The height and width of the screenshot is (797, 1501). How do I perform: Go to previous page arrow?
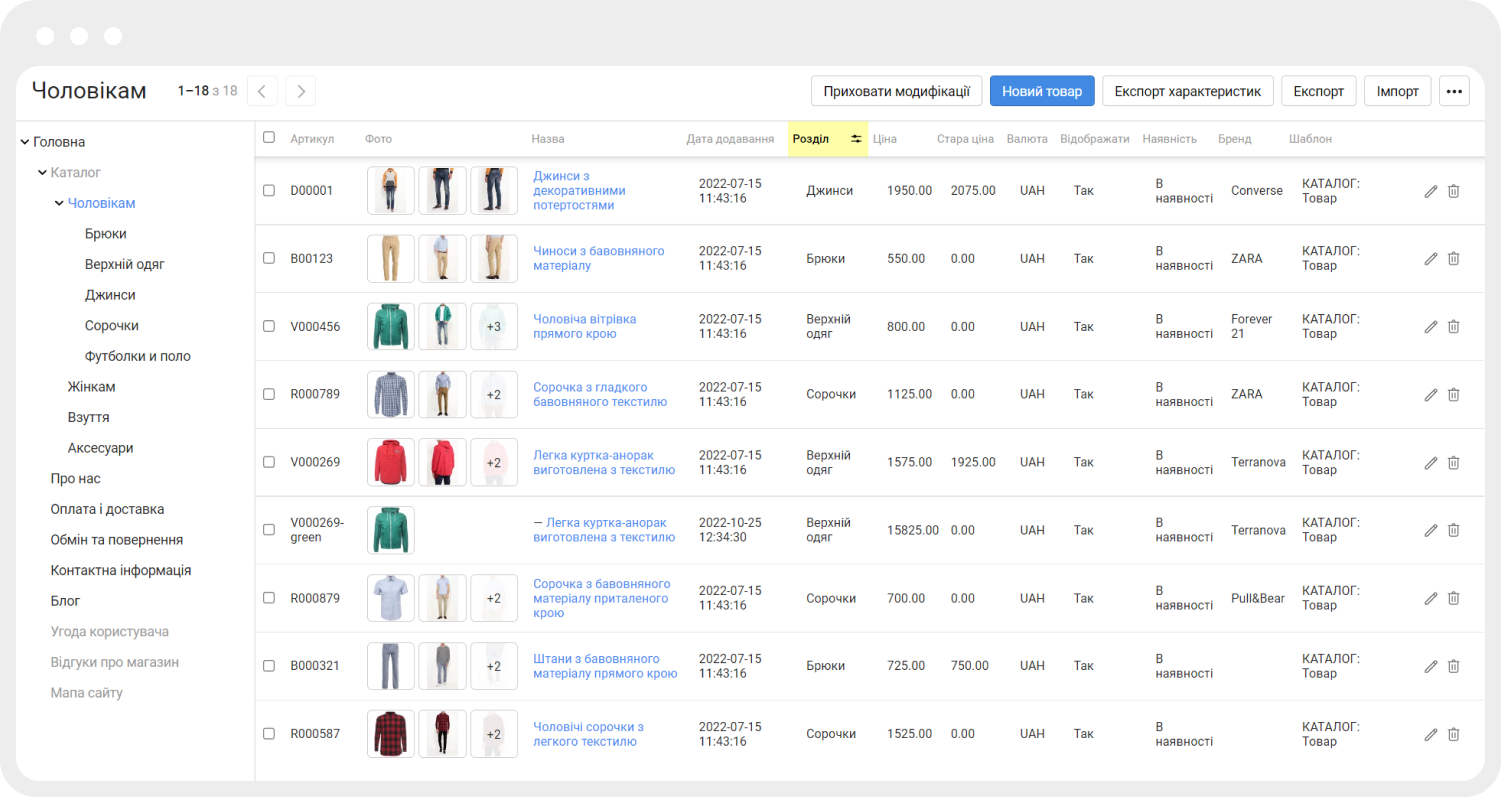pyautogui.click(x=262, y=91)
